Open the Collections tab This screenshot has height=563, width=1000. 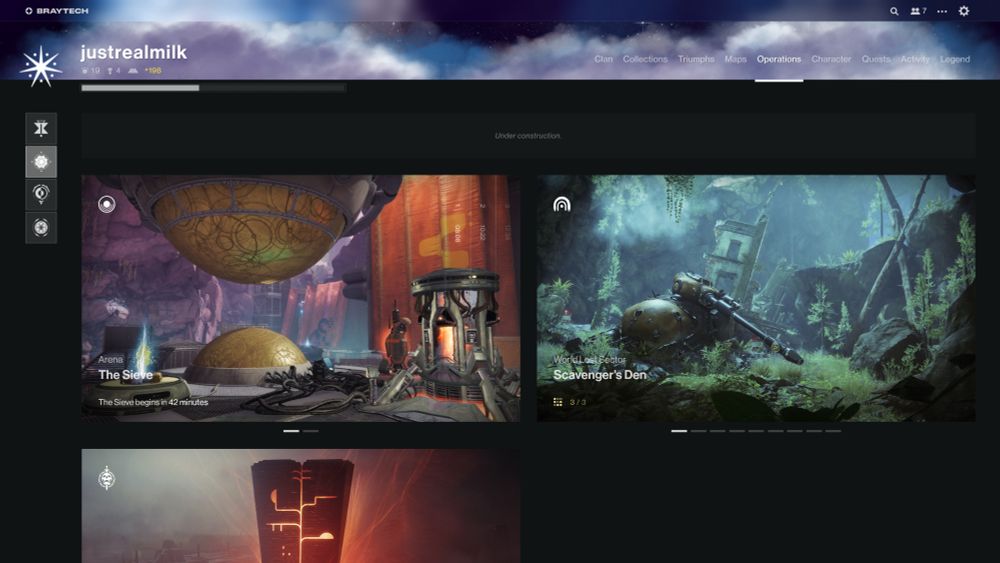[x=645, y=59]
